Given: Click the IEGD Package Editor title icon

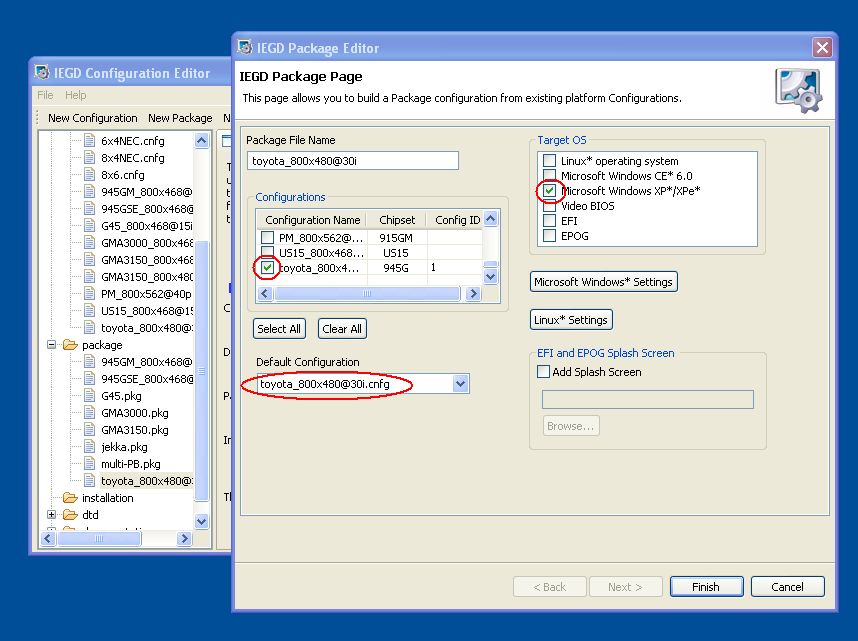Looking at the screenshot, I should click(245, 47).
